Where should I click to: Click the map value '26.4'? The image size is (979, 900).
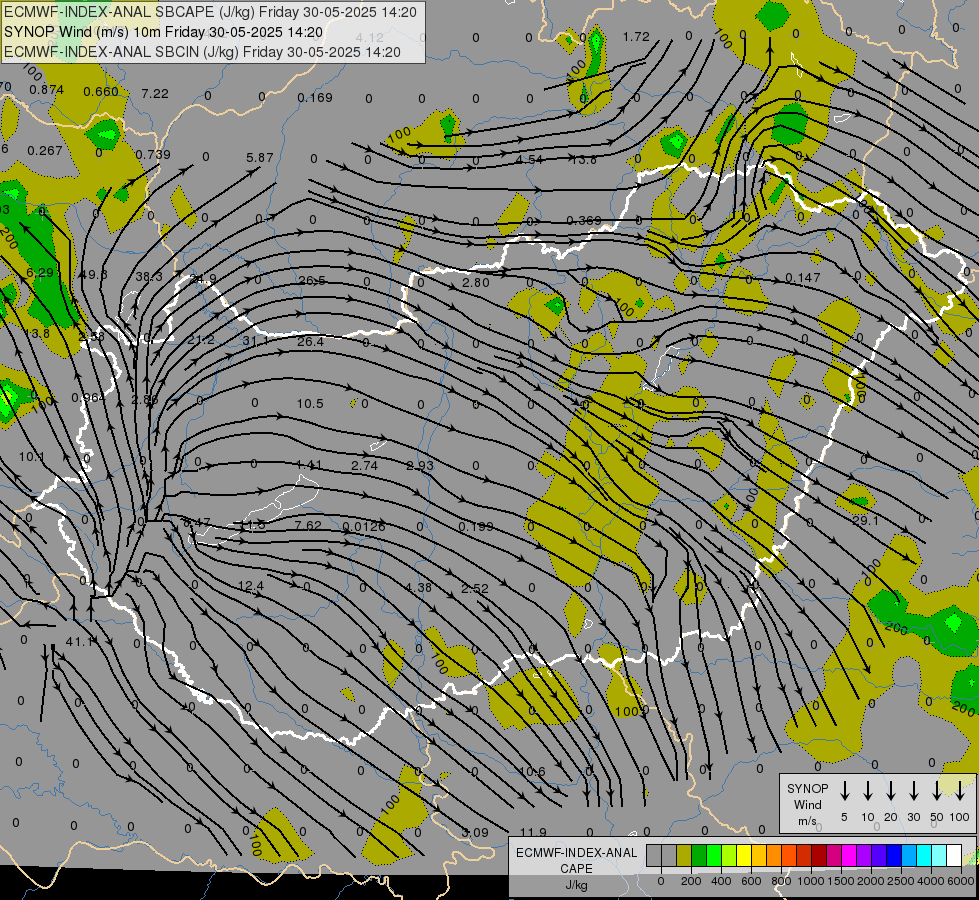pos(310,342)
